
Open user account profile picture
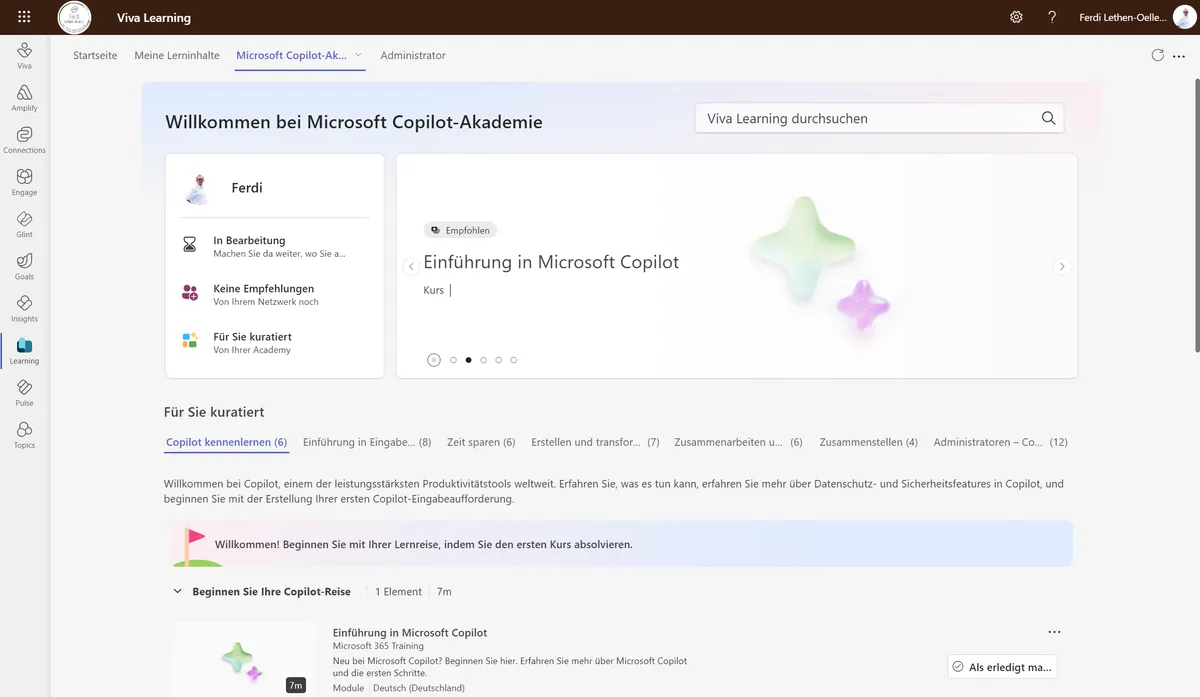[x=1184, y=17]
